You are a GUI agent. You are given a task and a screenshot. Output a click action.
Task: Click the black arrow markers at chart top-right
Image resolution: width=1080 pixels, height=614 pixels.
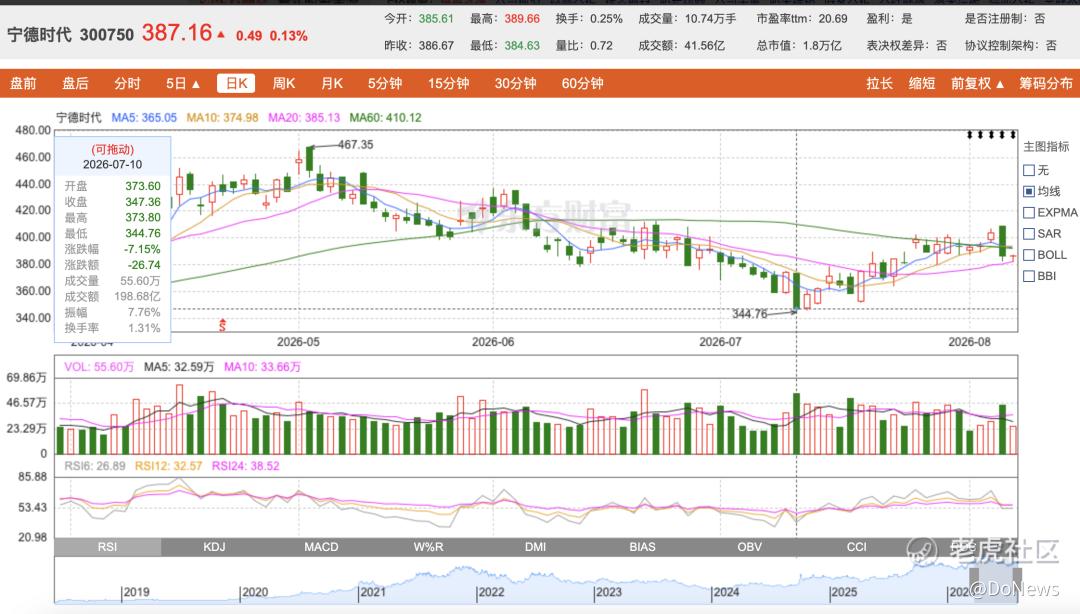(x=991, y=134)
